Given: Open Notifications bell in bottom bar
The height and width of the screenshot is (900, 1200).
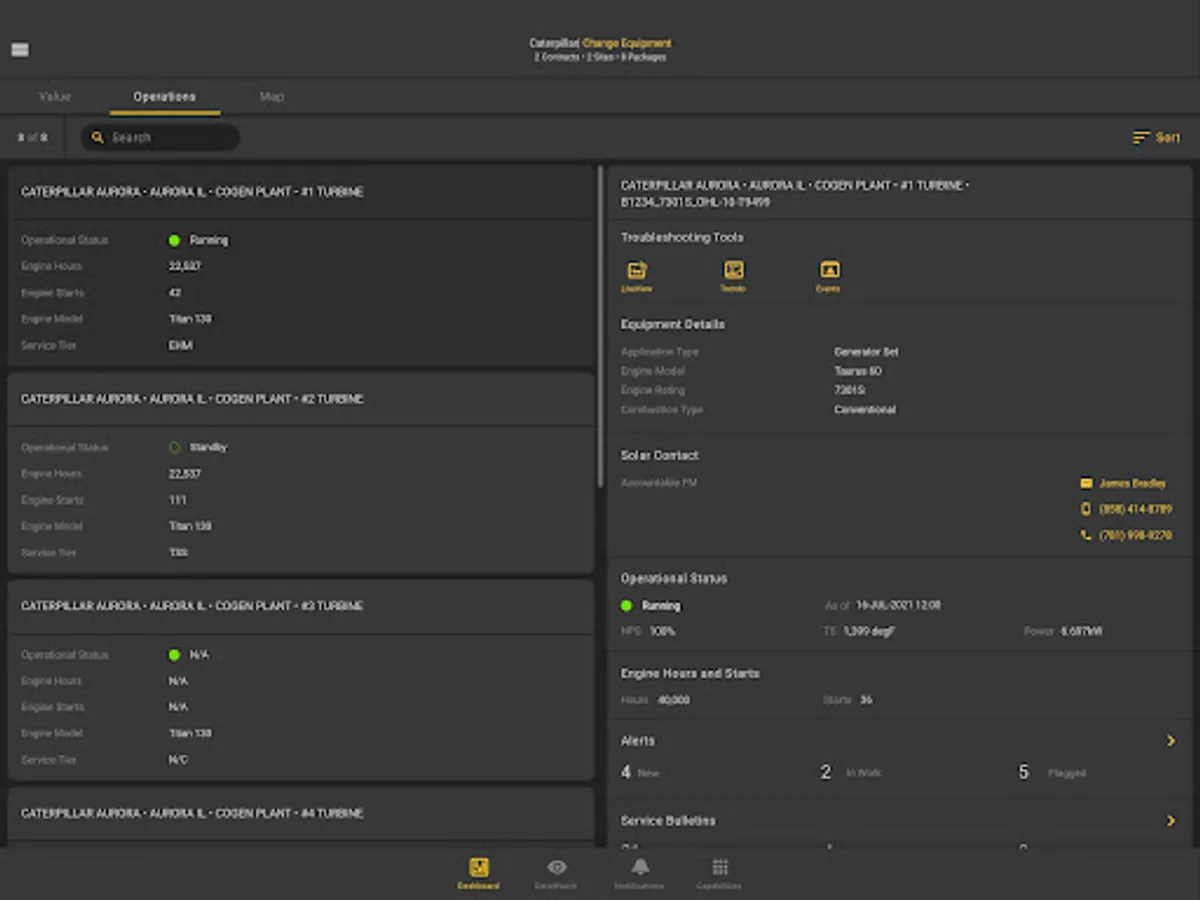Looking at the screenshot, I should coord(640,872).
